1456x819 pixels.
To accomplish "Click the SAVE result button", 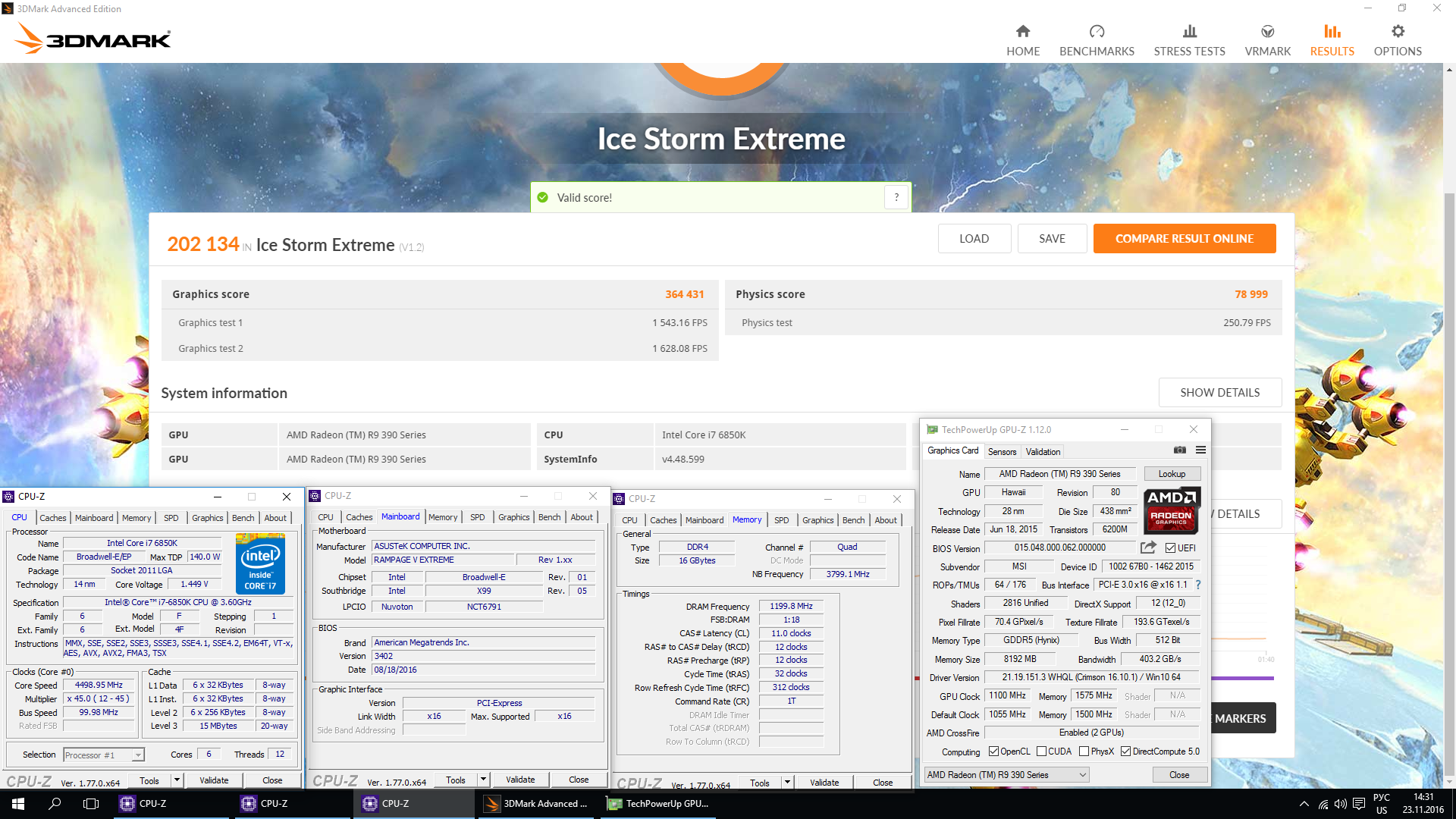I will (1052, 239).
